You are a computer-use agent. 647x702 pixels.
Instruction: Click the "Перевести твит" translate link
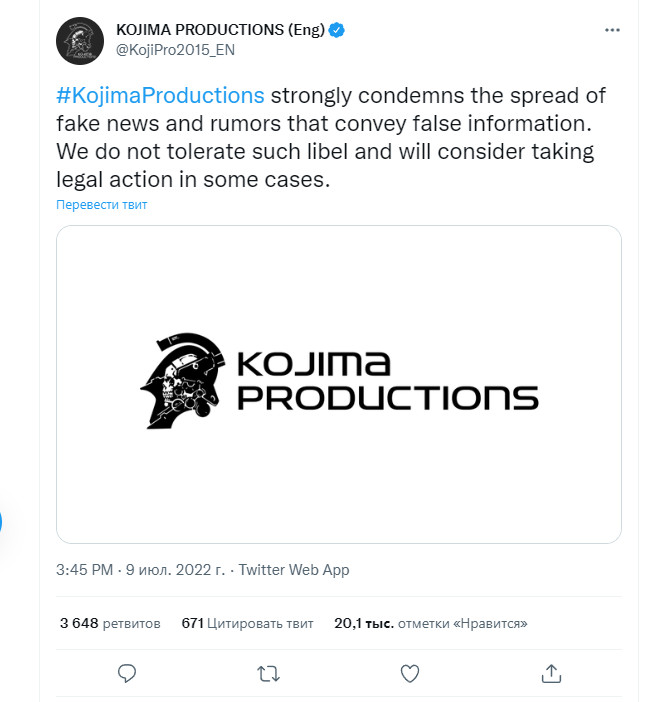[102, 205]
